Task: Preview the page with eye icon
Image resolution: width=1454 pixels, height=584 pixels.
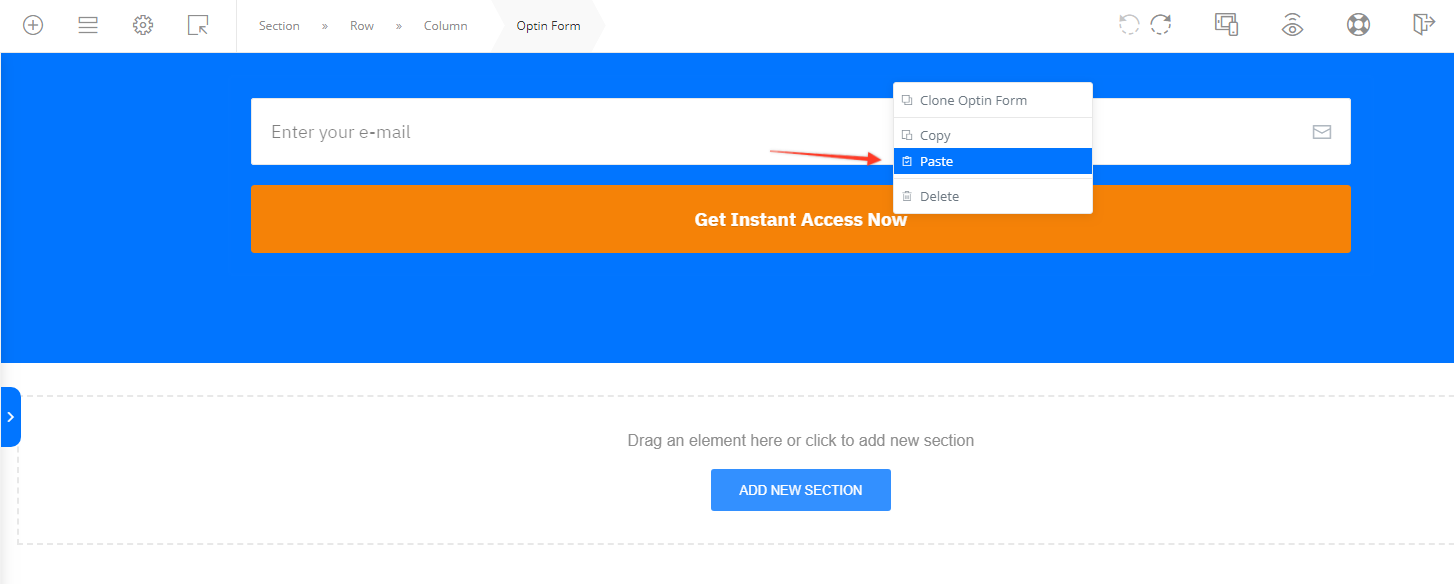Action: click(1293, 25)
